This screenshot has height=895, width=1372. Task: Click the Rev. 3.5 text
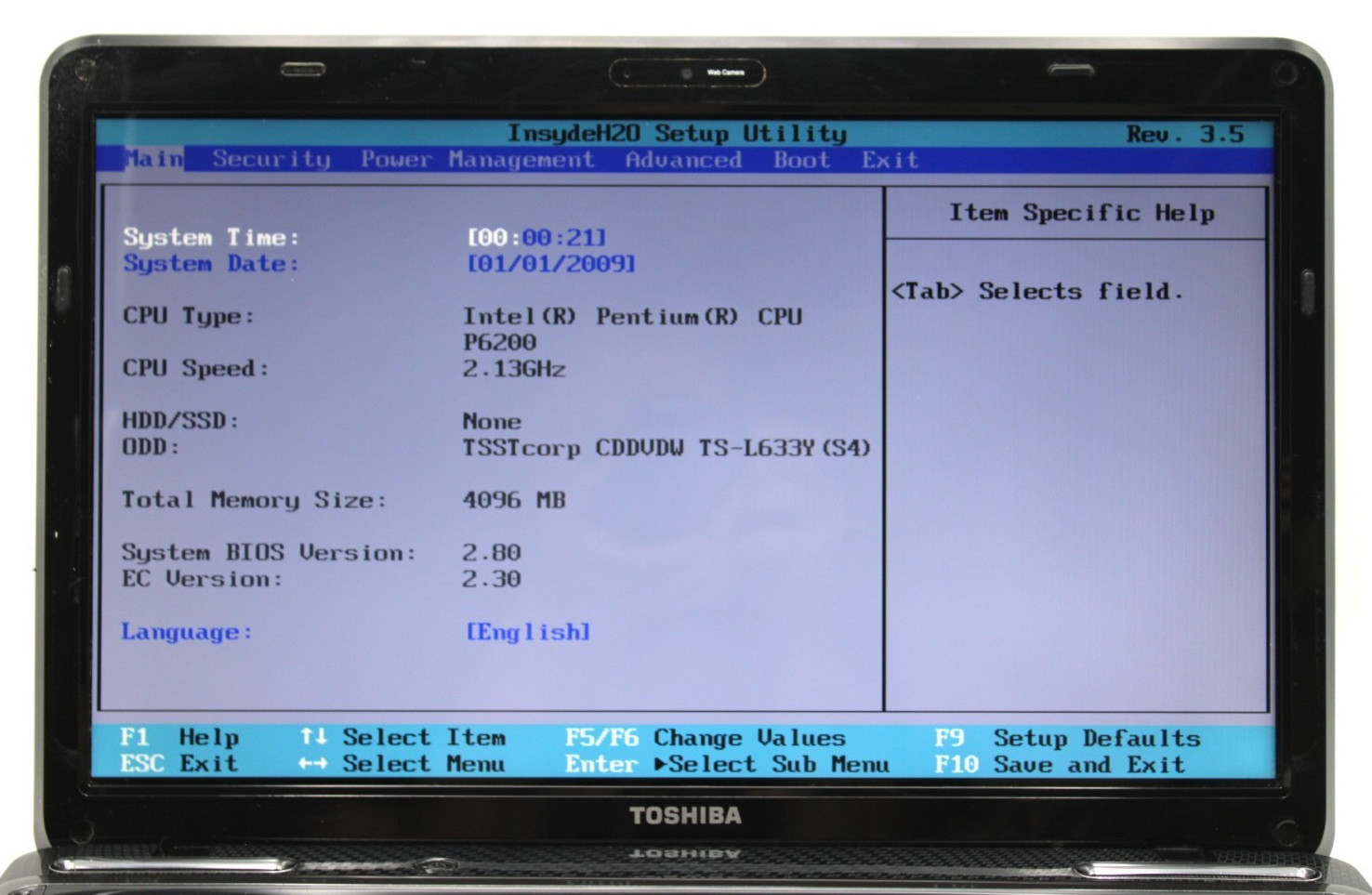click(1185, 134)
